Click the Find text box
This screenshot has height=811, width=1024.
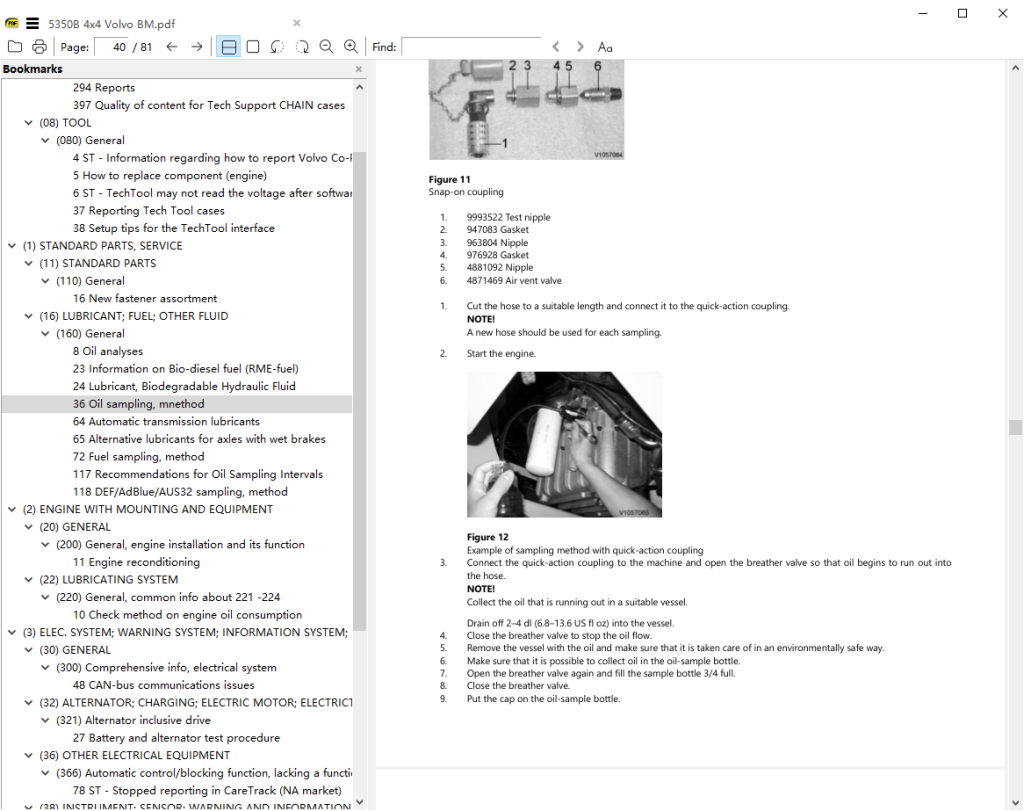(470, 47)
